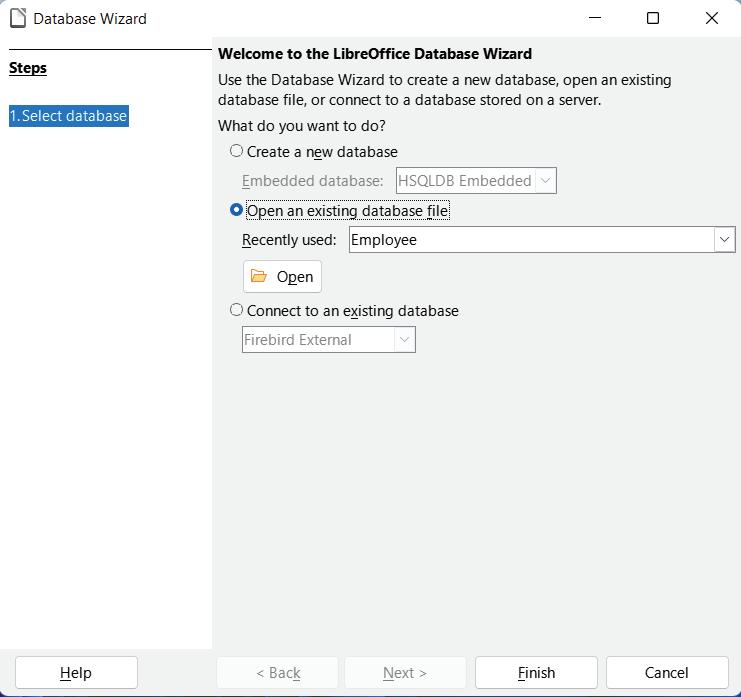Screen dimensions: 741x697
Task: Close the Database Wizard window
Action: click(x=712, y=18)
